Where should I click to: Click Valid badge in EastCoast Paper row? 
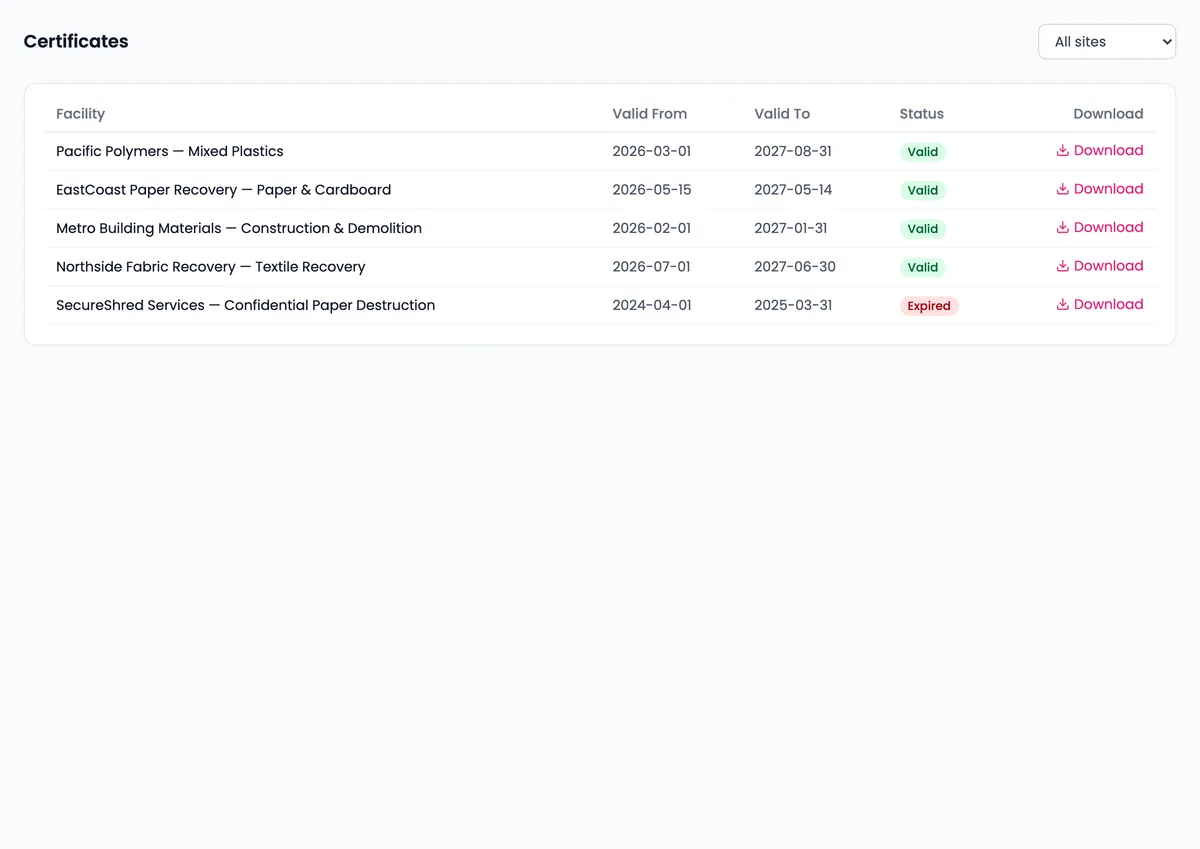pyautogui.click(x=922, y=190)
